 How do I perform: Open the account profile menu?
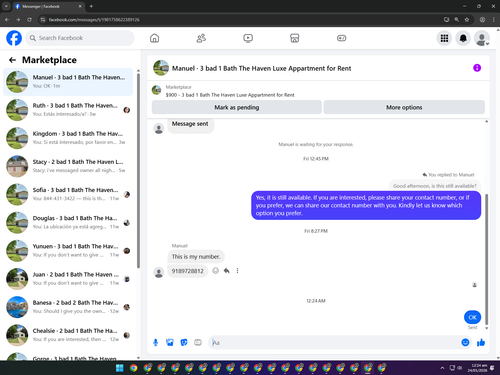(482, 38)
